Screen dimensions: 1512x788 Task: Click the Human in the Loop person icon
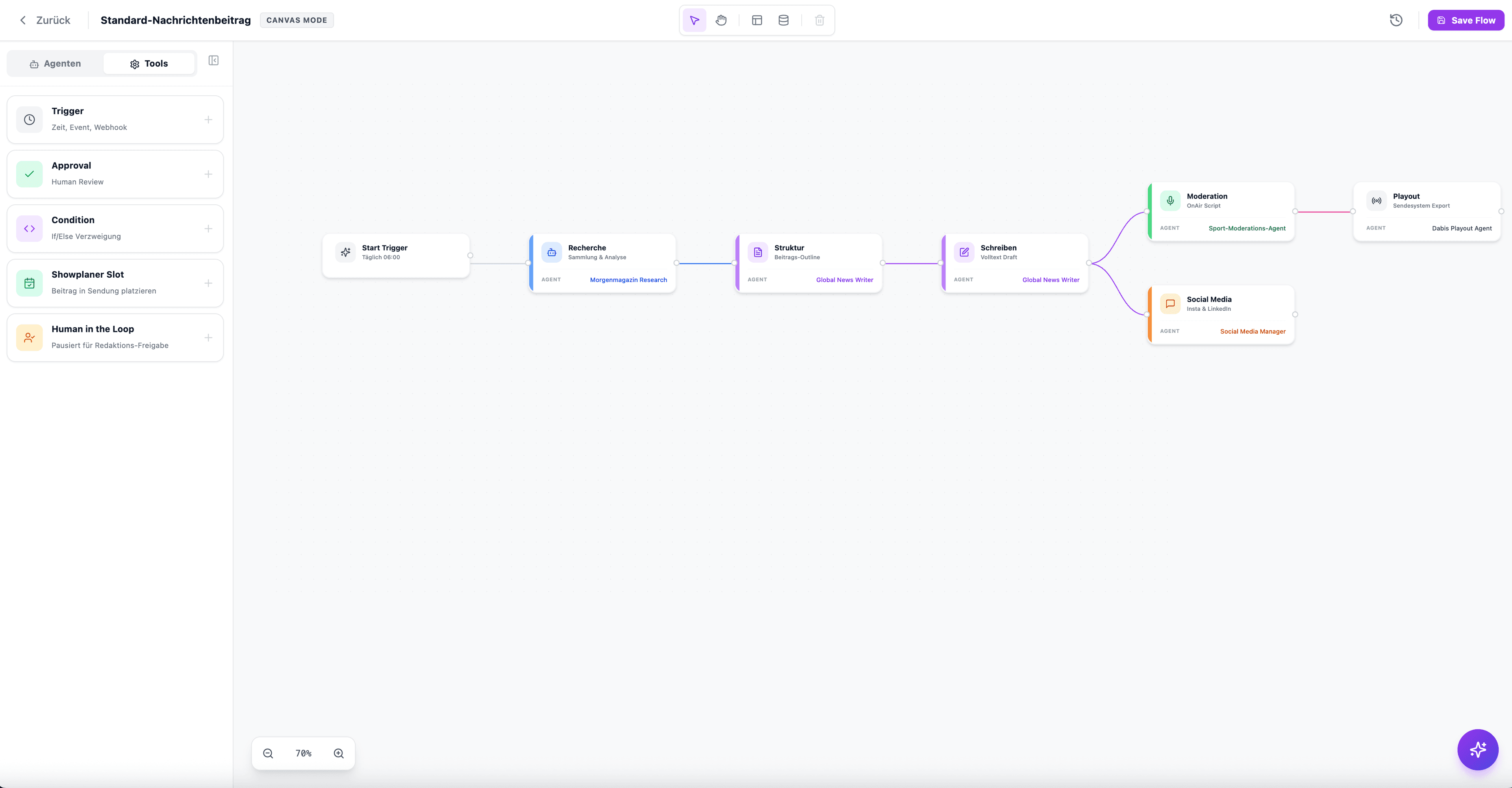(x=30, y=337)
